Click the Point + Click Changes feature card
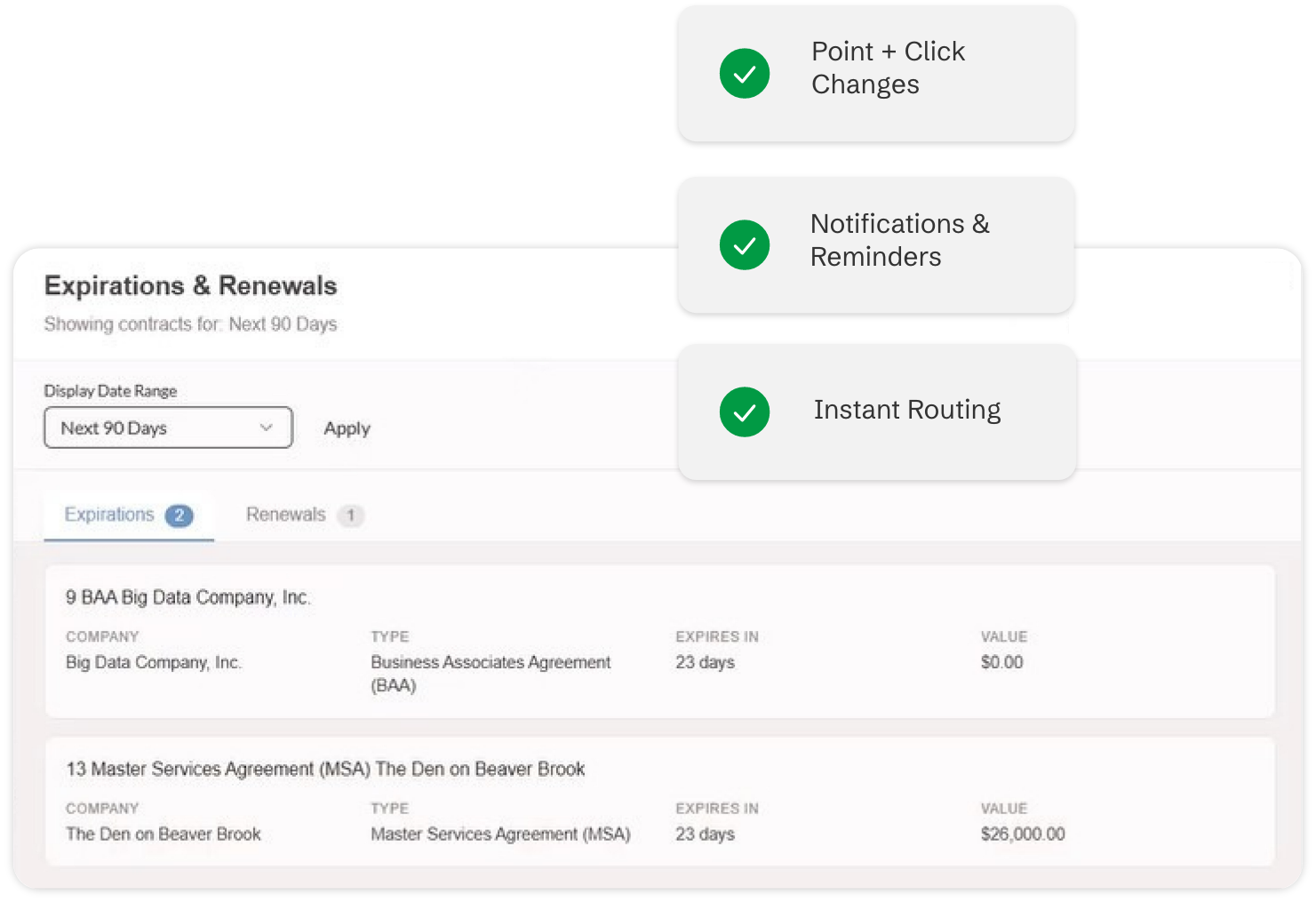The image size is (1316, 903). [x=876, y=73]
